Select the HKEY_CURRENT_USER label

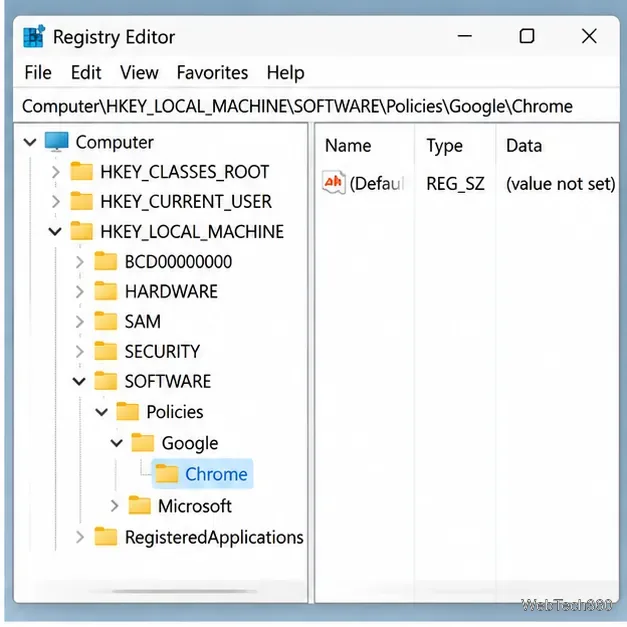[186, 202]
